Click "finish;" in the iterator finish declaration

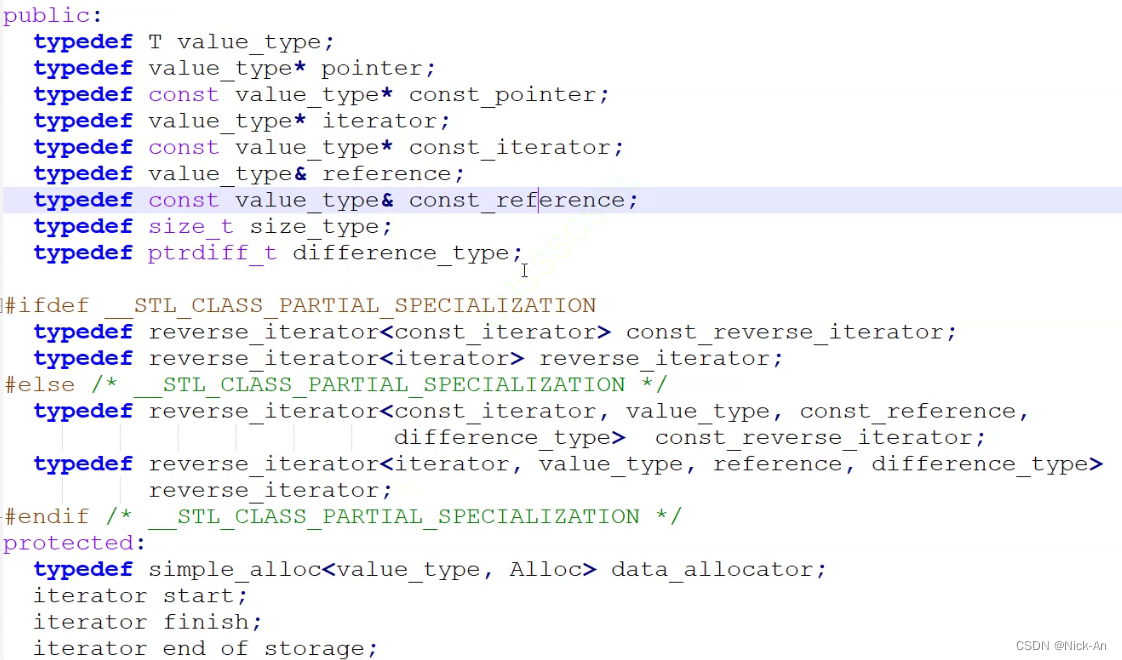coord(213,623)
